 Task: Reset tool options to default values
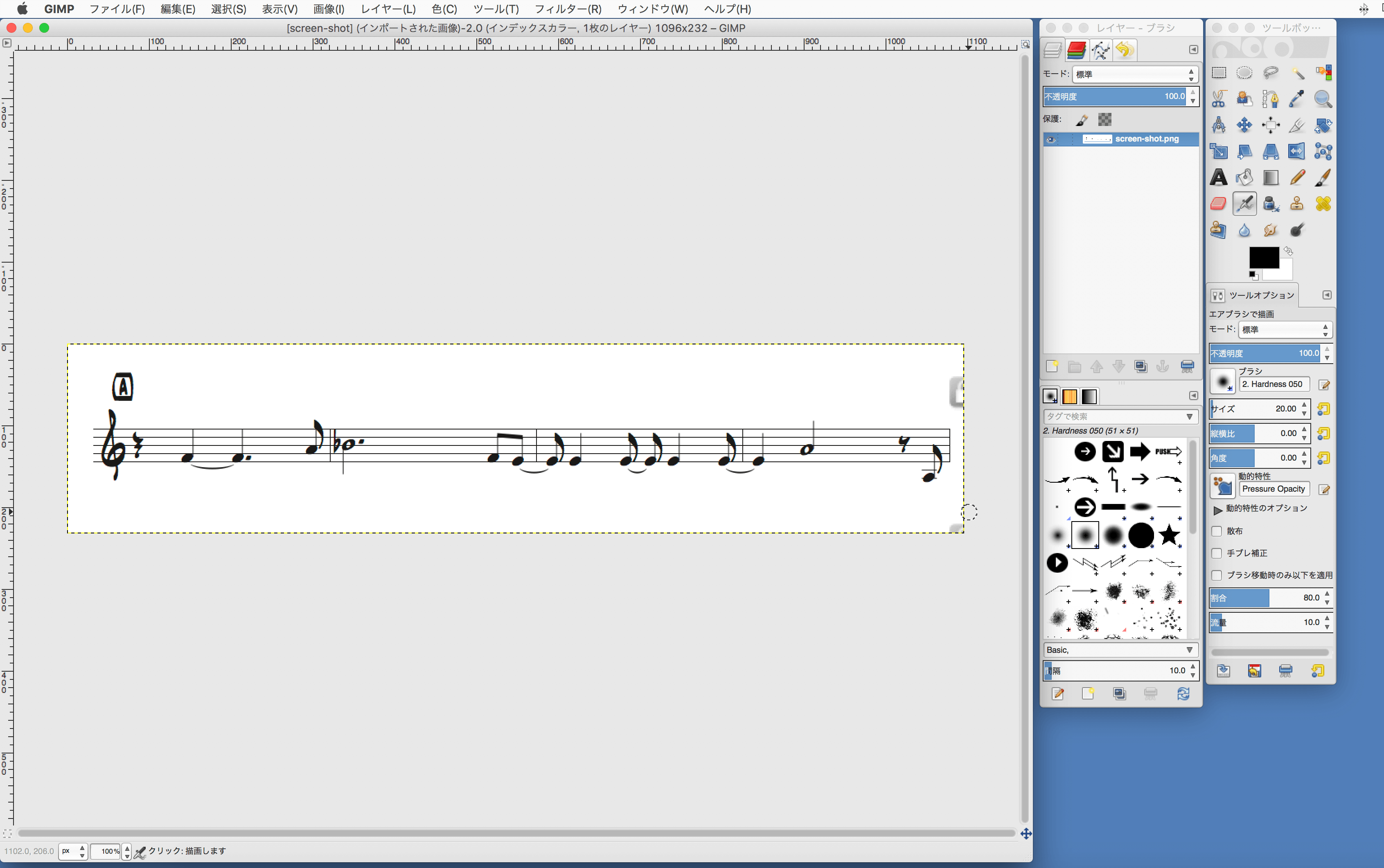[1317, 671]
